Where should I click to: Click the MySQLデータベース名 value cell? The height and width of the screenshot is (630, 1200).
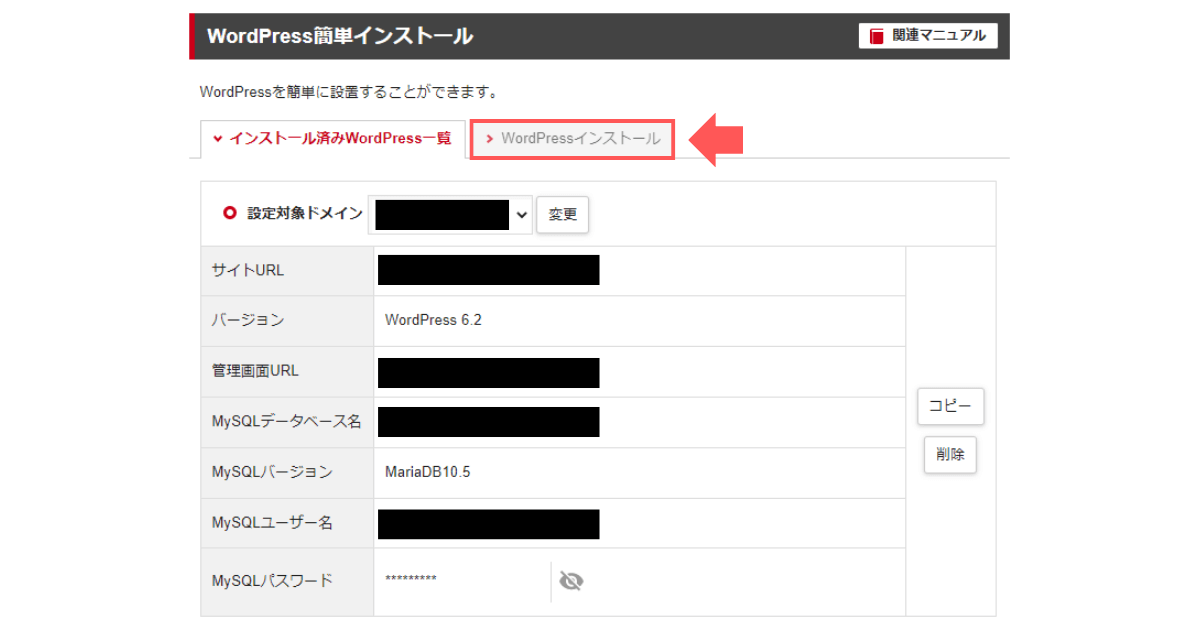point(489,421)
